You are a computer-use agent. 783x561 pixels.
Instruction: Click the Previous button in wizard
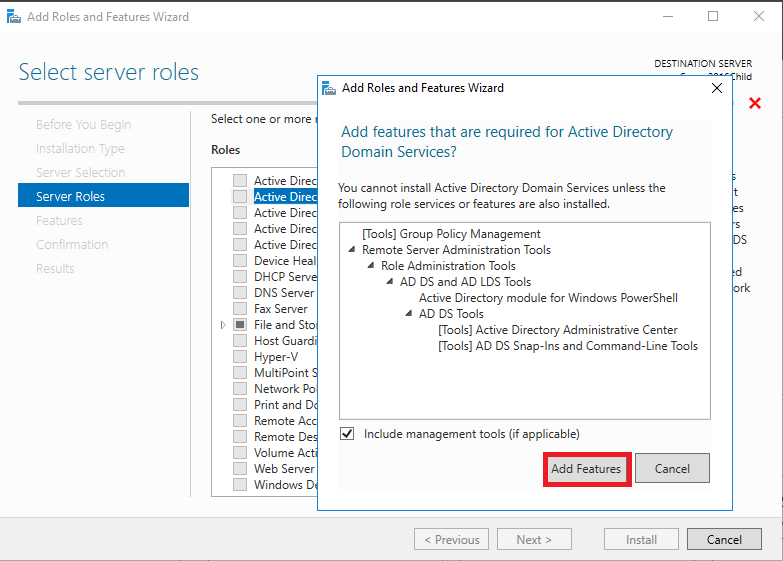(x=451, y=540)
